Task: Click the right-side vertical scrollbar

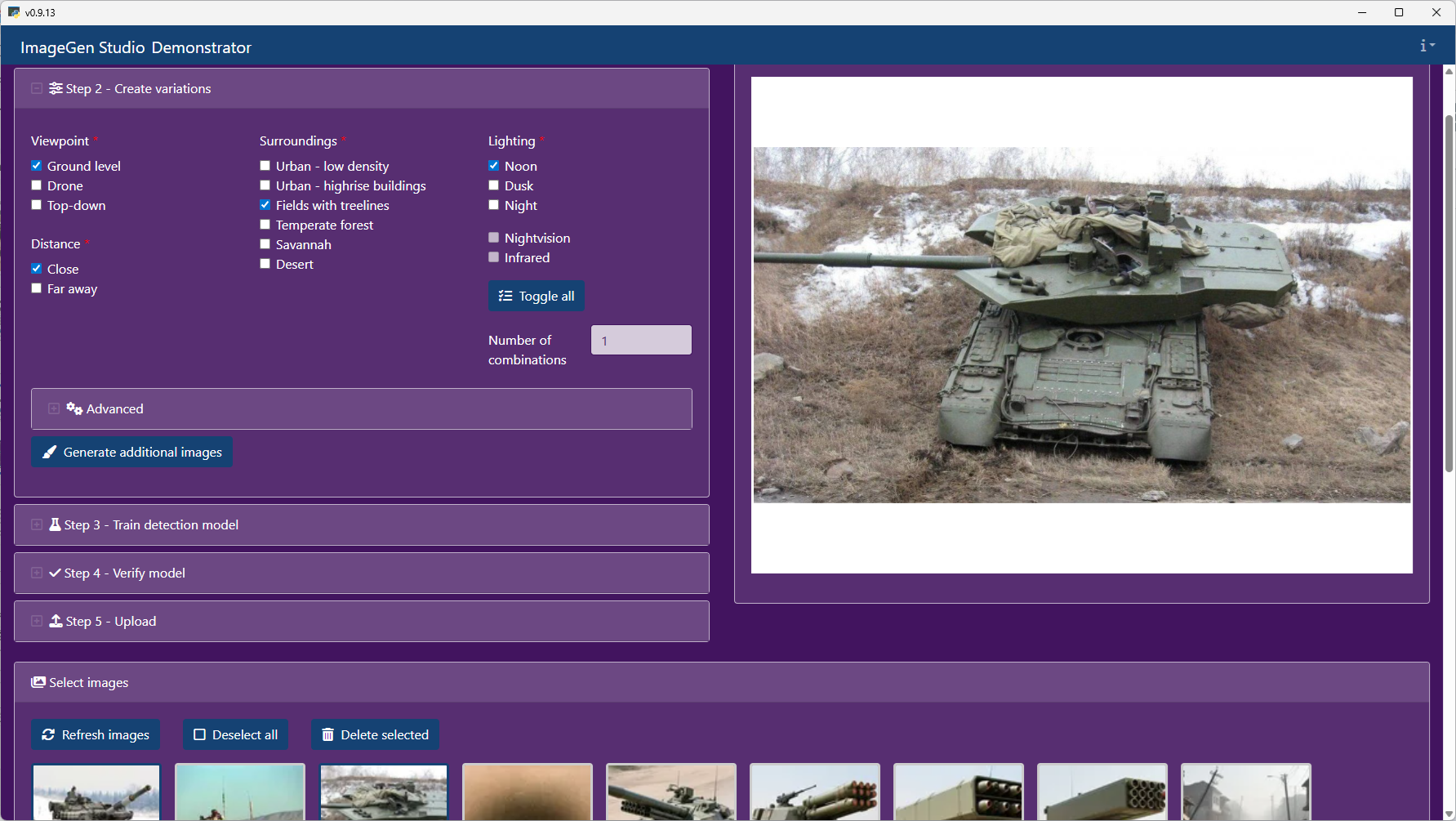Action: (x=1449, y=294)
